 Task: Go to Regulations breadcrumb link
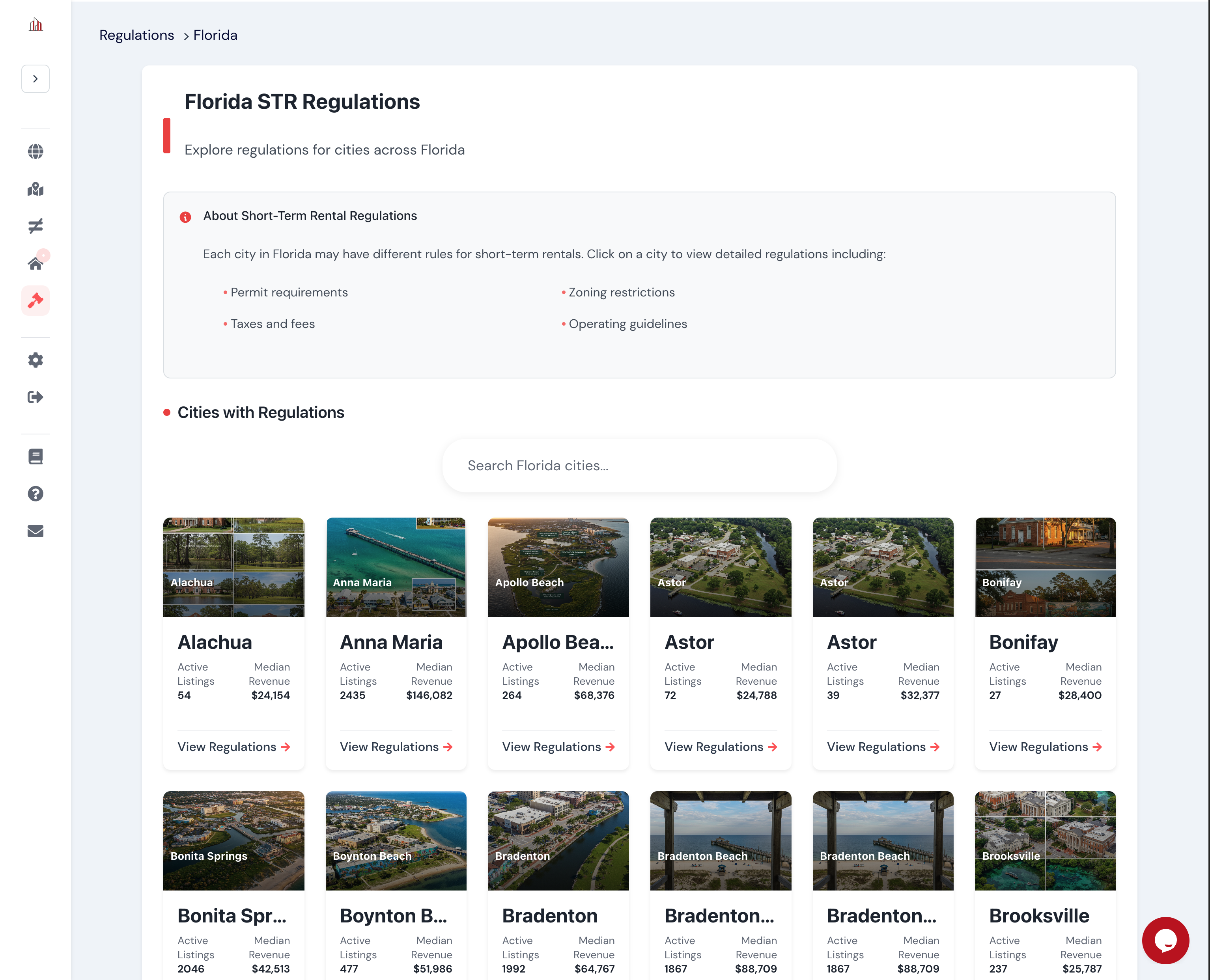click(136, 35)
